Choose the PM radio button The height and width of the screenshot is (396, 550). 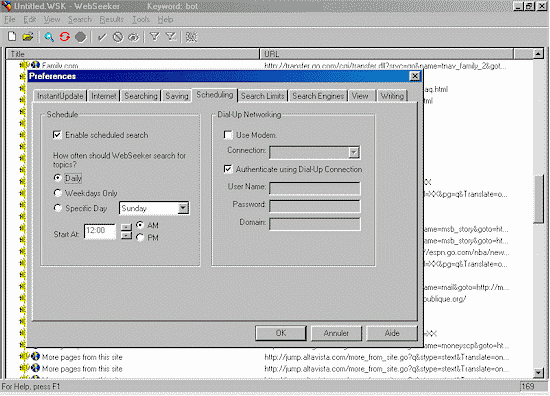[140, 237]
